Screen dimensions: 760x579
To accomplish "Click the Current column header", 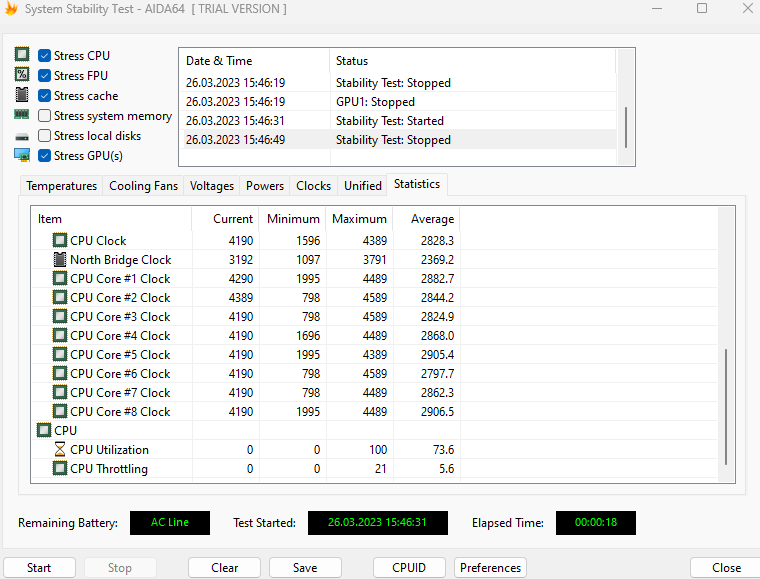I will point(225,219).
